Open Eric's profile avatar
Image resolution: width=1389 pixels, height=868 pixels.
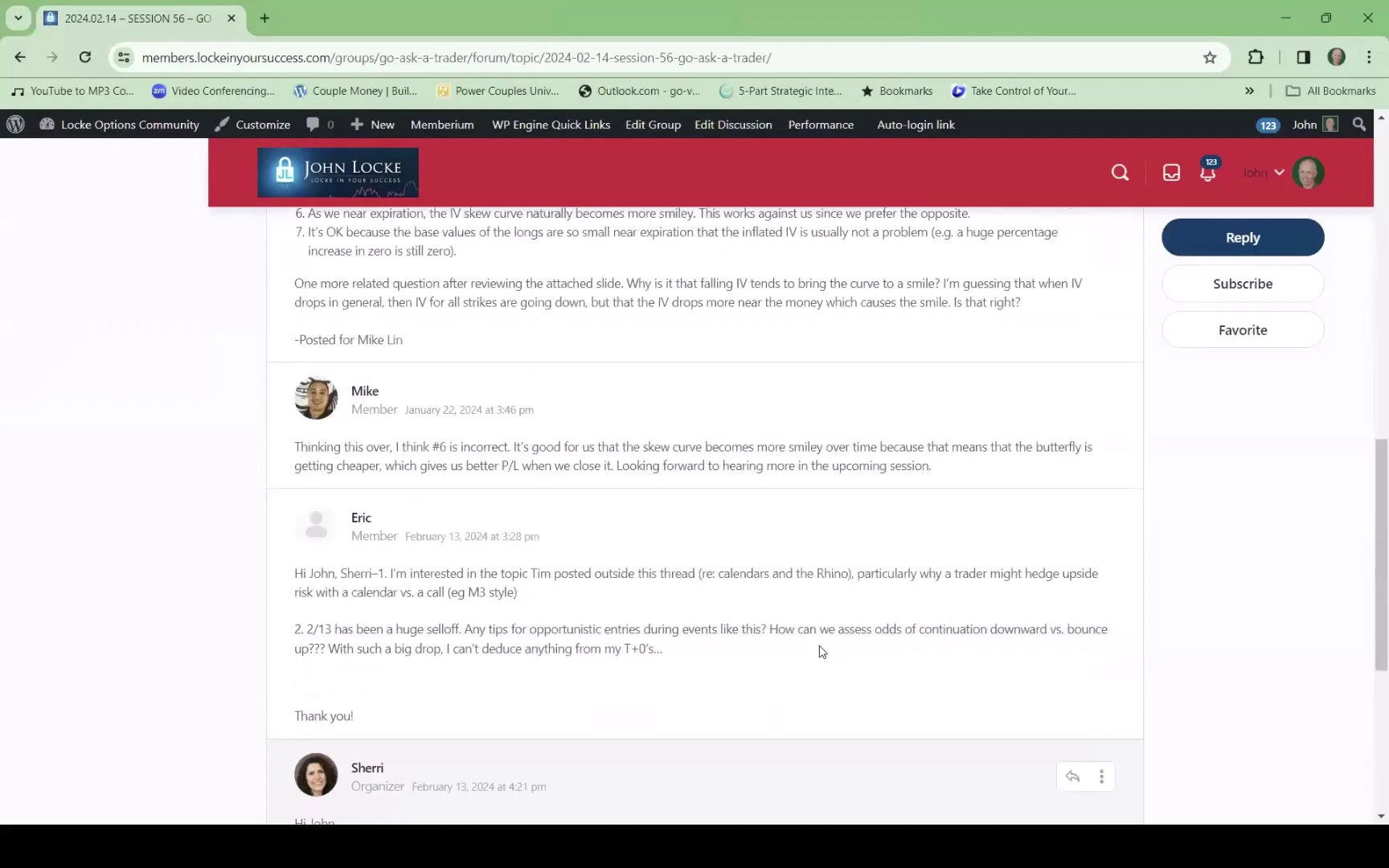(x=316, y=525)
